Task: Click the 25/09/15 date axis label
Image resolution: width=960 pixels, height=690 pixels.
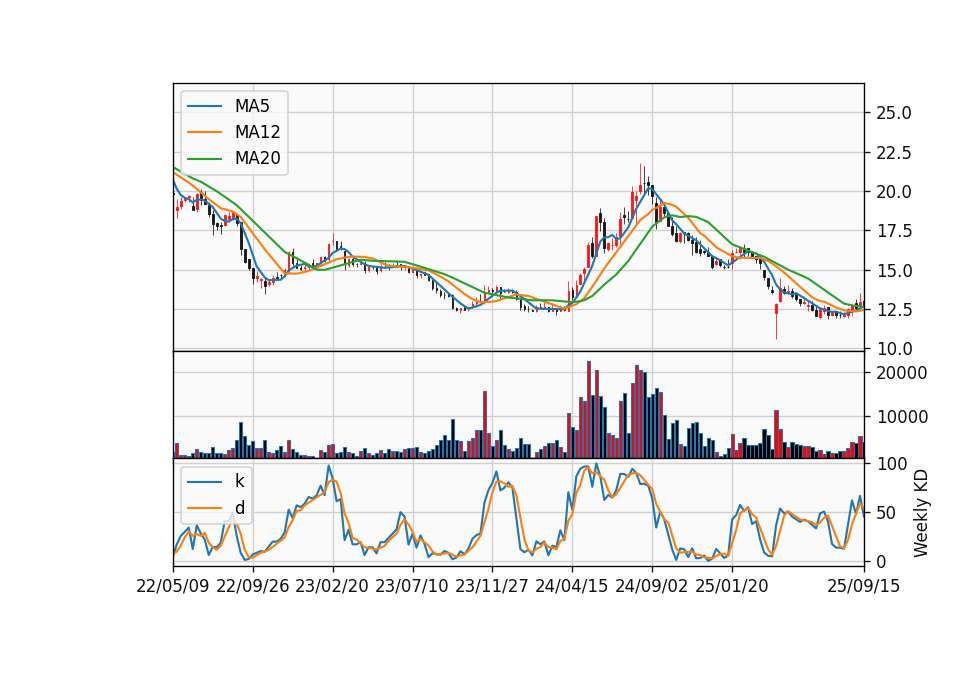Action: [863, 586]
